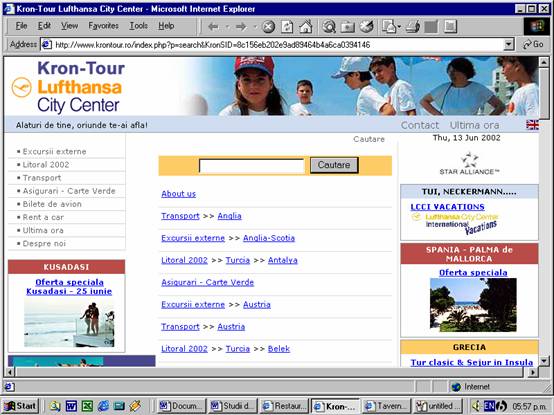The width and height of the screenshot is (554, 415).
Task: Open the Mail toolbar dropdown arrow
Action: pos(399,26)
